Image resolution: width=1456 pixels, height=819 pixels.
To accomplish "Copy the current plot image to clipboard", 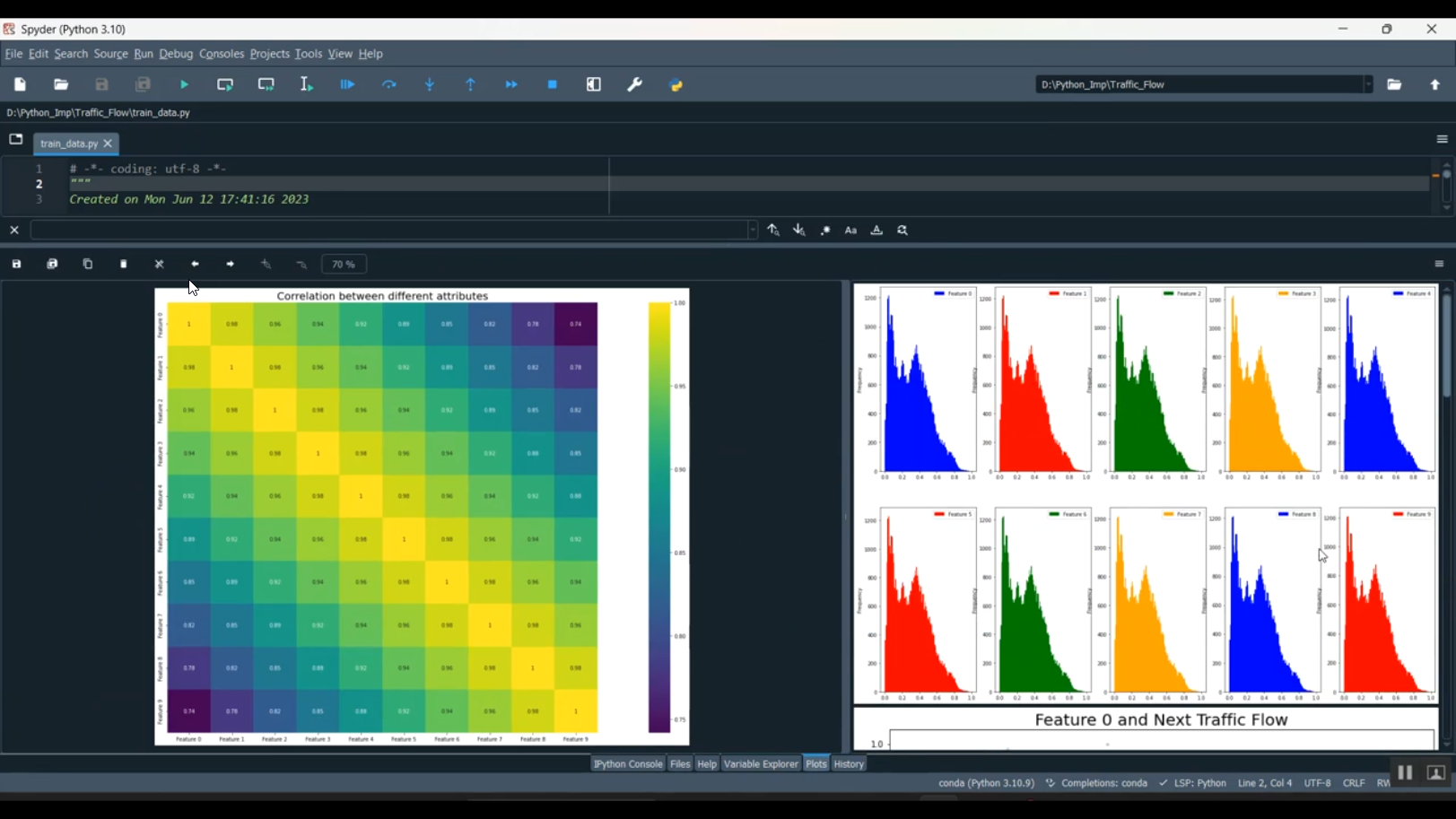I will coord(88,265).
